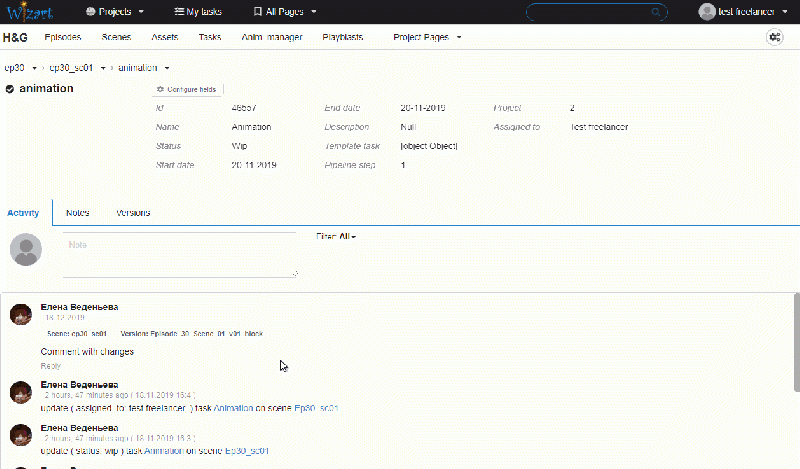This screenshot has height=469, width=800.
Task: Click the gray avatar beside the note box
Action: click(27, 250)
